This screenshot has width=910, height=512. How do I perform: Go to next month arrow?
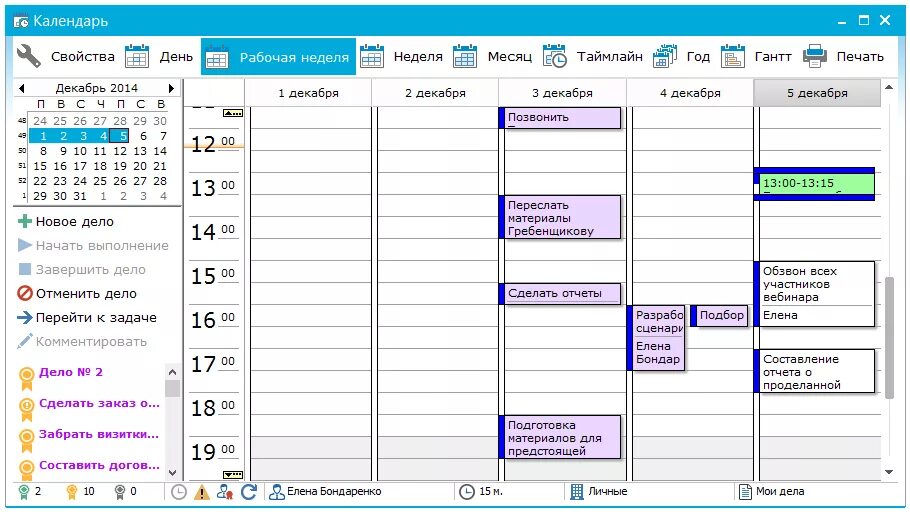tap(171, 88)
